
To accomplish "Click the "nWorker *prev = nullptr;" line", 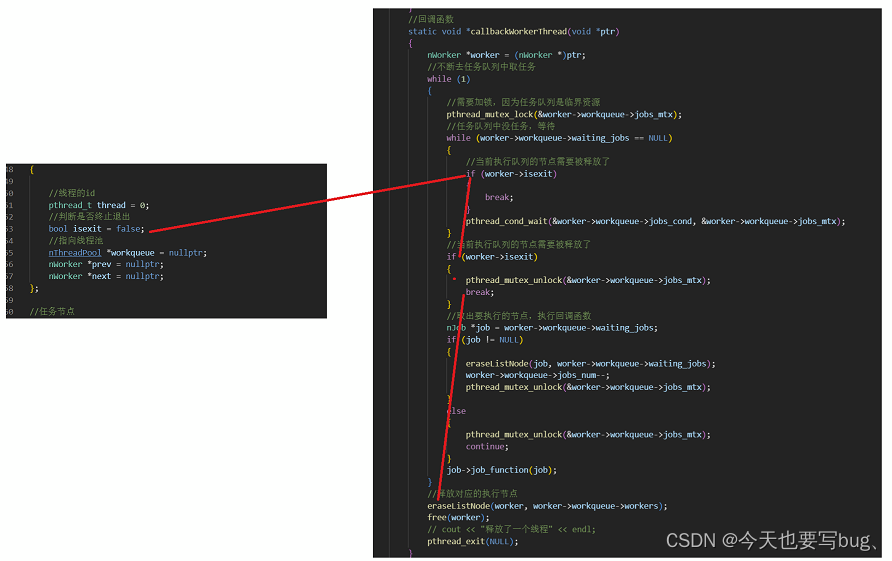I will point(106,264).
